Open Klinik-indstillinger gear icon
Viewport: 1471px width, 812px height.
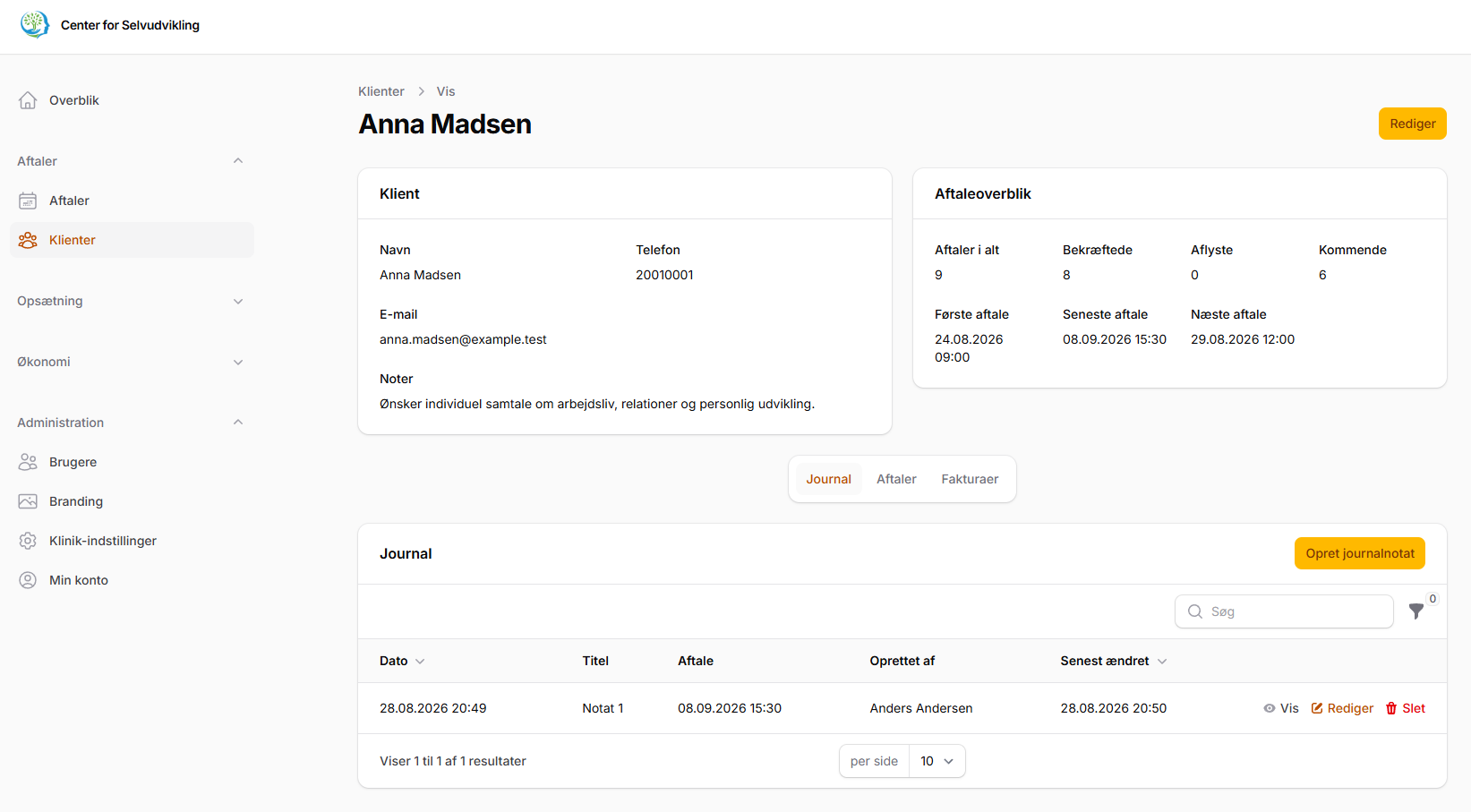pyautogui.click(x=28, y=541)
